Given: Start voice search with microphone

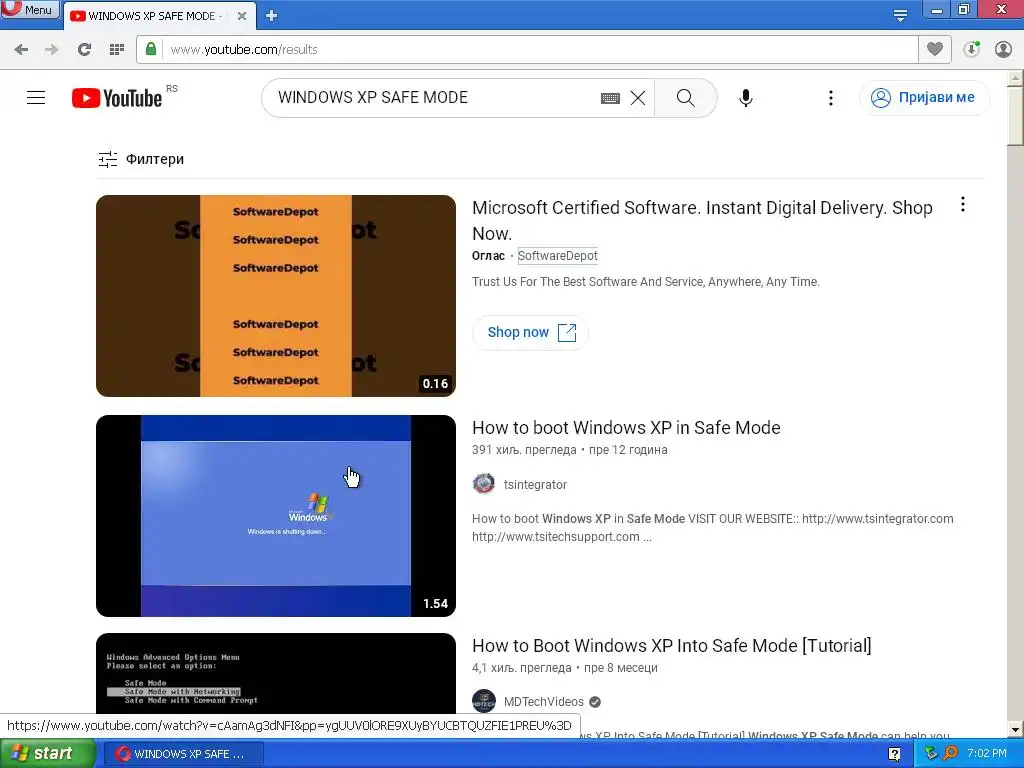Looking at the screenshot, I should point(746,98).
